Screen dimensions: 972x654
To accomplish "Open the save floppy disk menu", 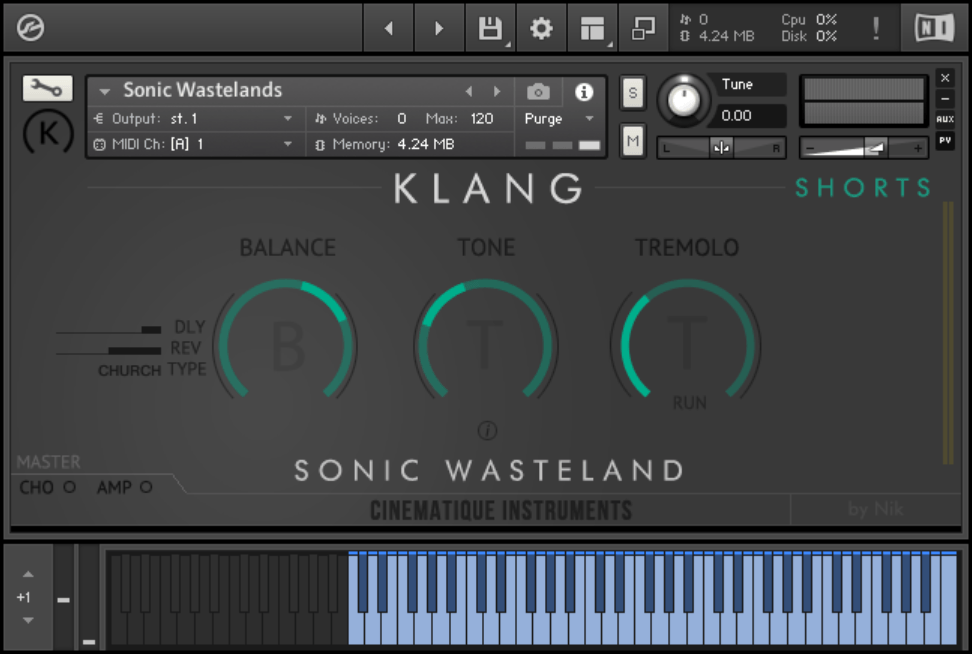I will point(490,28).
